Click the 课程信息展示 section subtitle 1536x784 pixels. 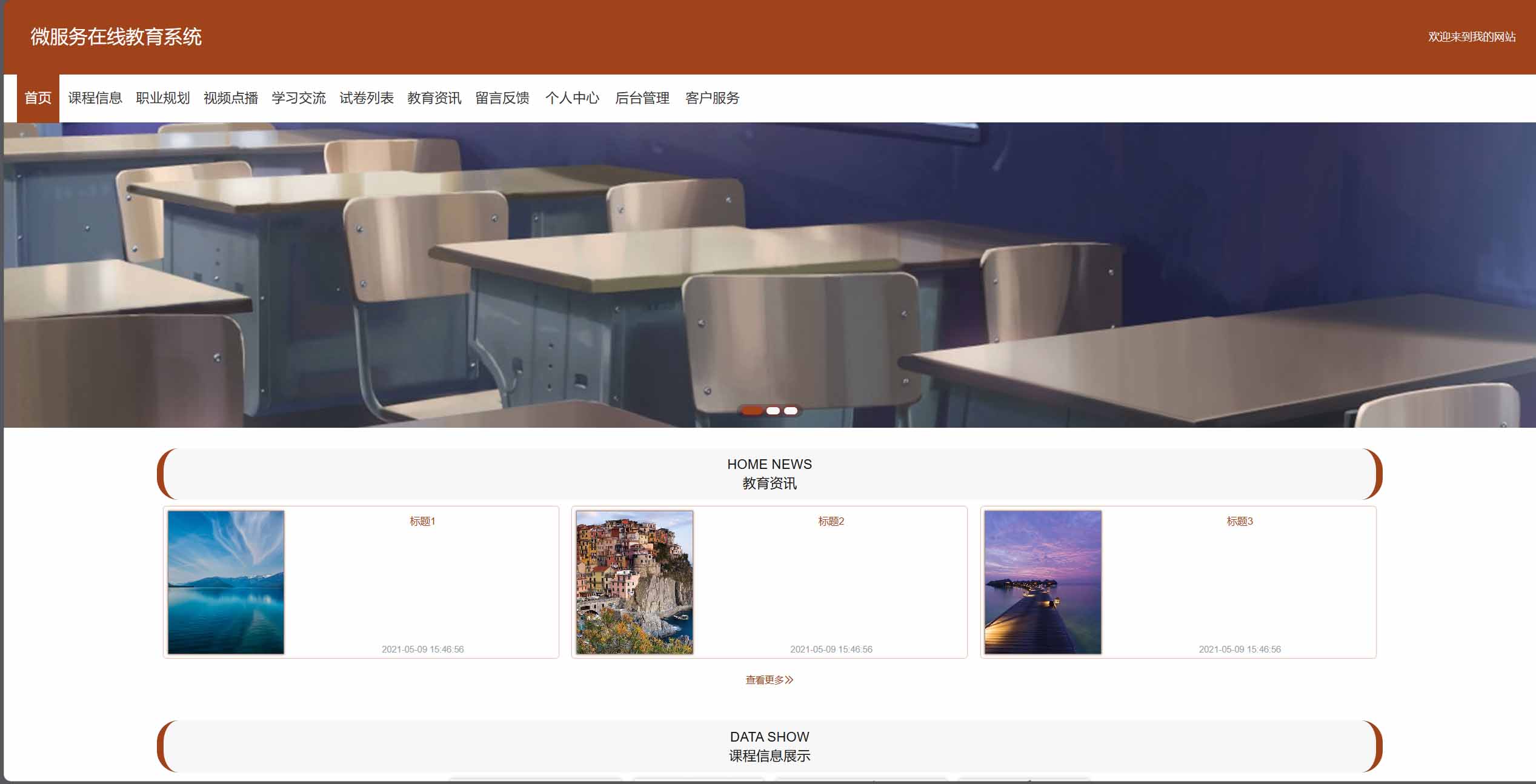[770, 756]
